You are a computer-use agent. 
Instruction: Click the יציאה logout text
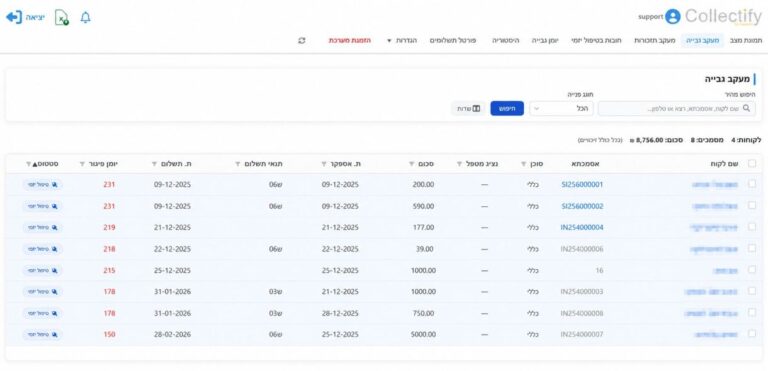35,18
